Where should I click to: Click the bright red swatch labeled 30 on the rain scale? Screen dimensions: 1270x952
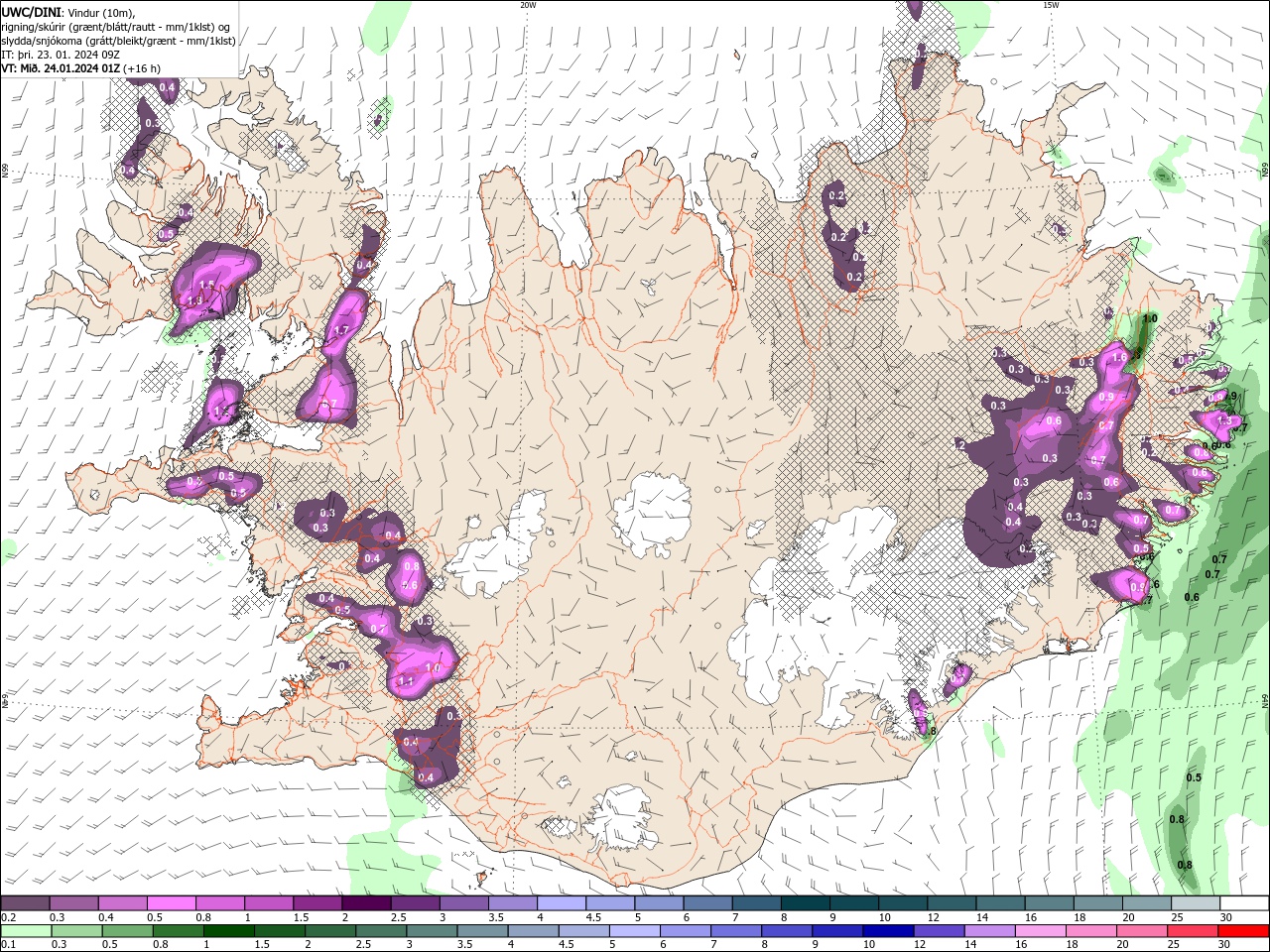pyautogui.click(x=1244, y=931)
